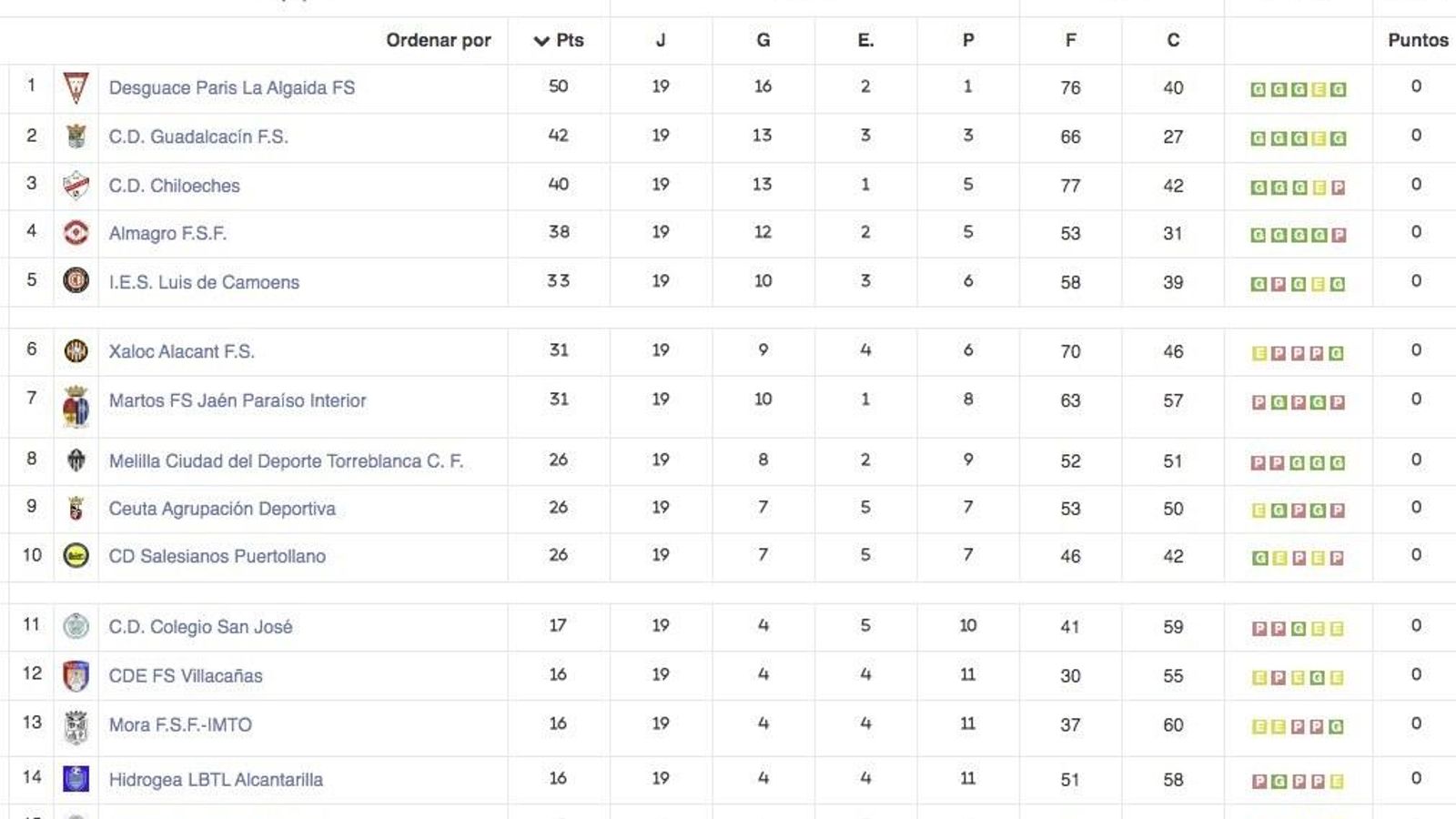Image resolution: width=1456 pixels, height=819 pixels.
Task: Select the Almagro F.S.F. team crest
Action: [x=77, y=233]
